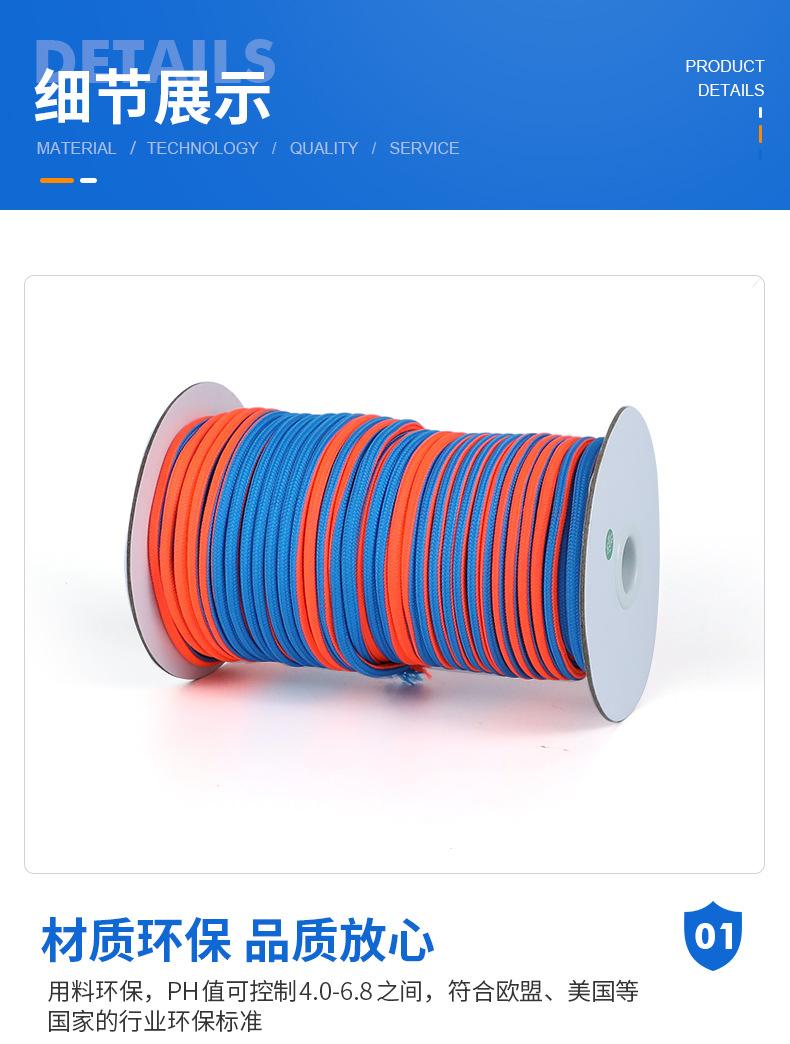Click the green sticker on spool flange

pos(608,543)
